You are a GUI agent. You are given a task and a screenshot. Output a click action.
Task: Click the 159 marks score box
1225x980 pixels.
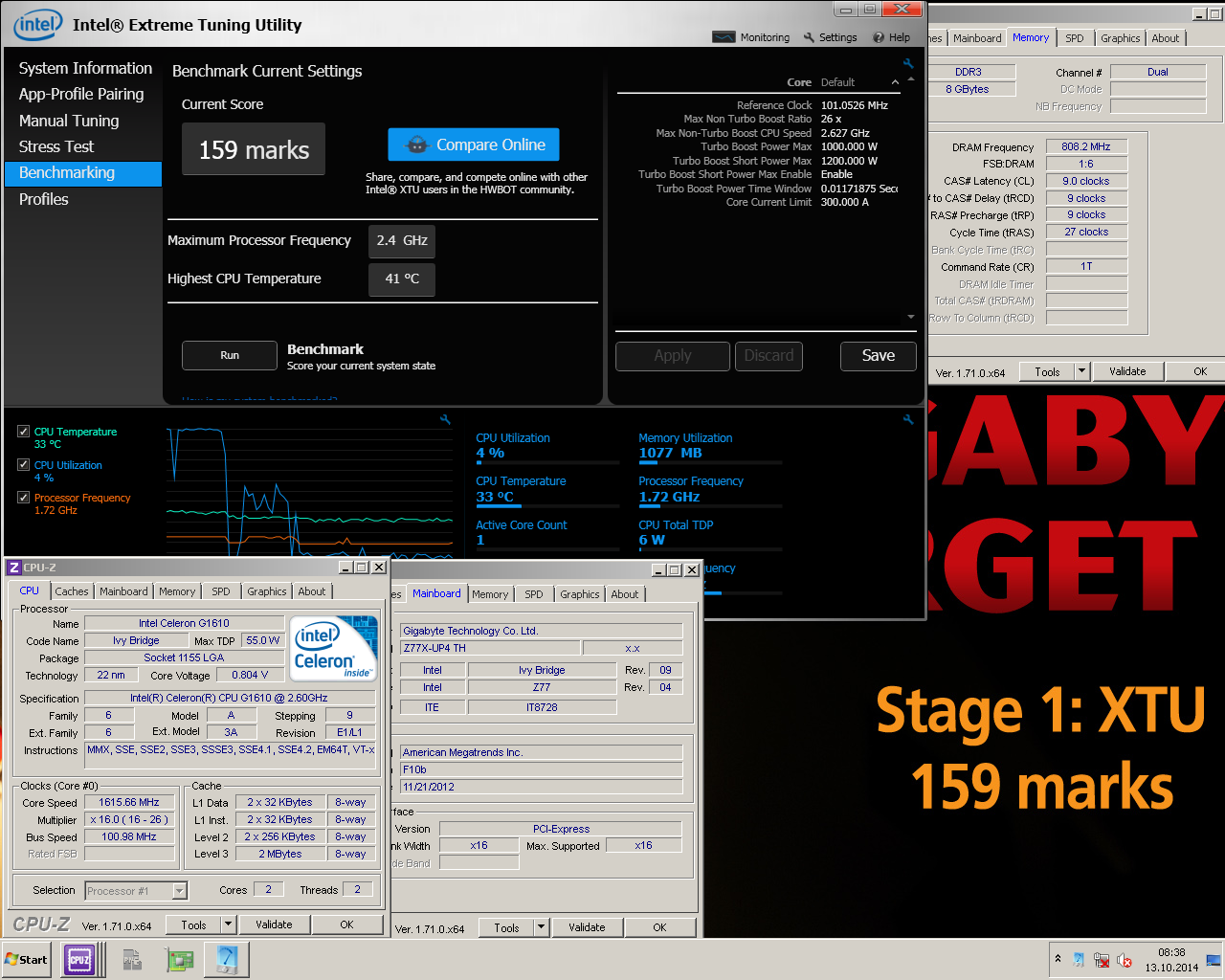point(254,149)
